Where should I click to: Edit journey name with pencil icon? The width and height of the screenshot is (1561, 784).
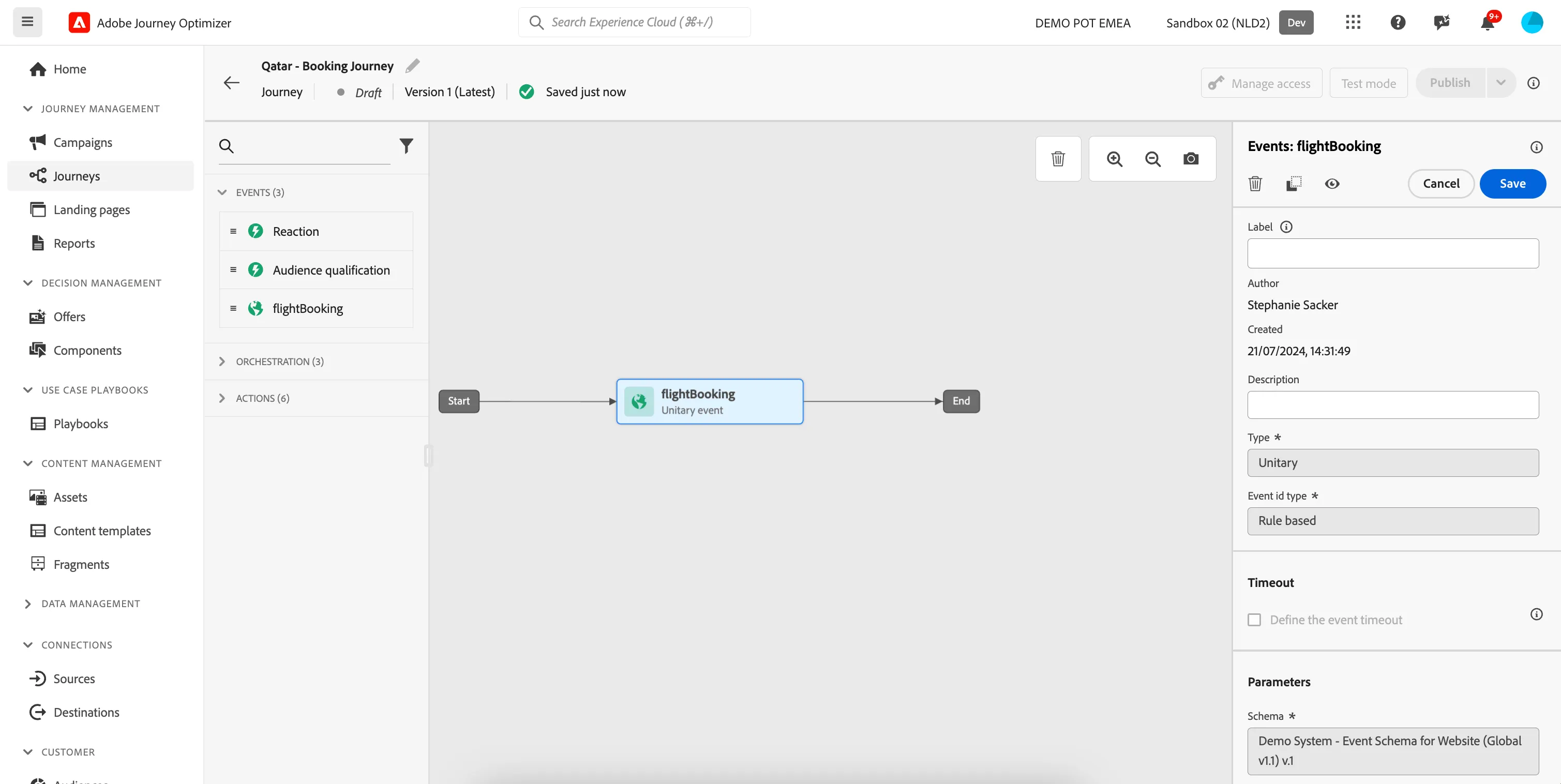(x=413, y=66)
